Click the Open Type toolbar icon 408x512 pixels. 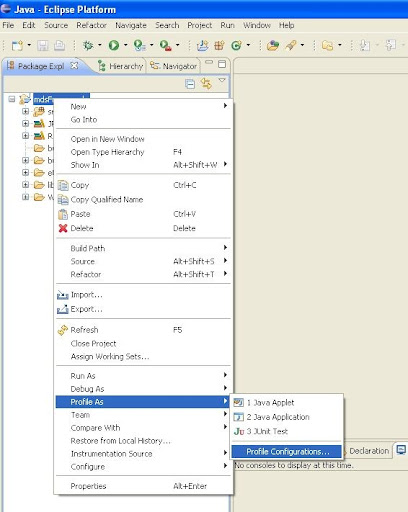pos(273,45)
